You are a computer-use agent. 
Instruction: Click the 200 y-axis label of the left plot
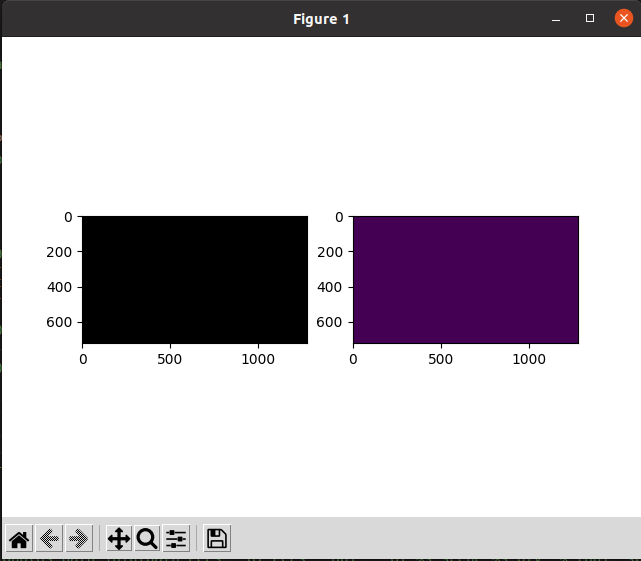point(59,252)
